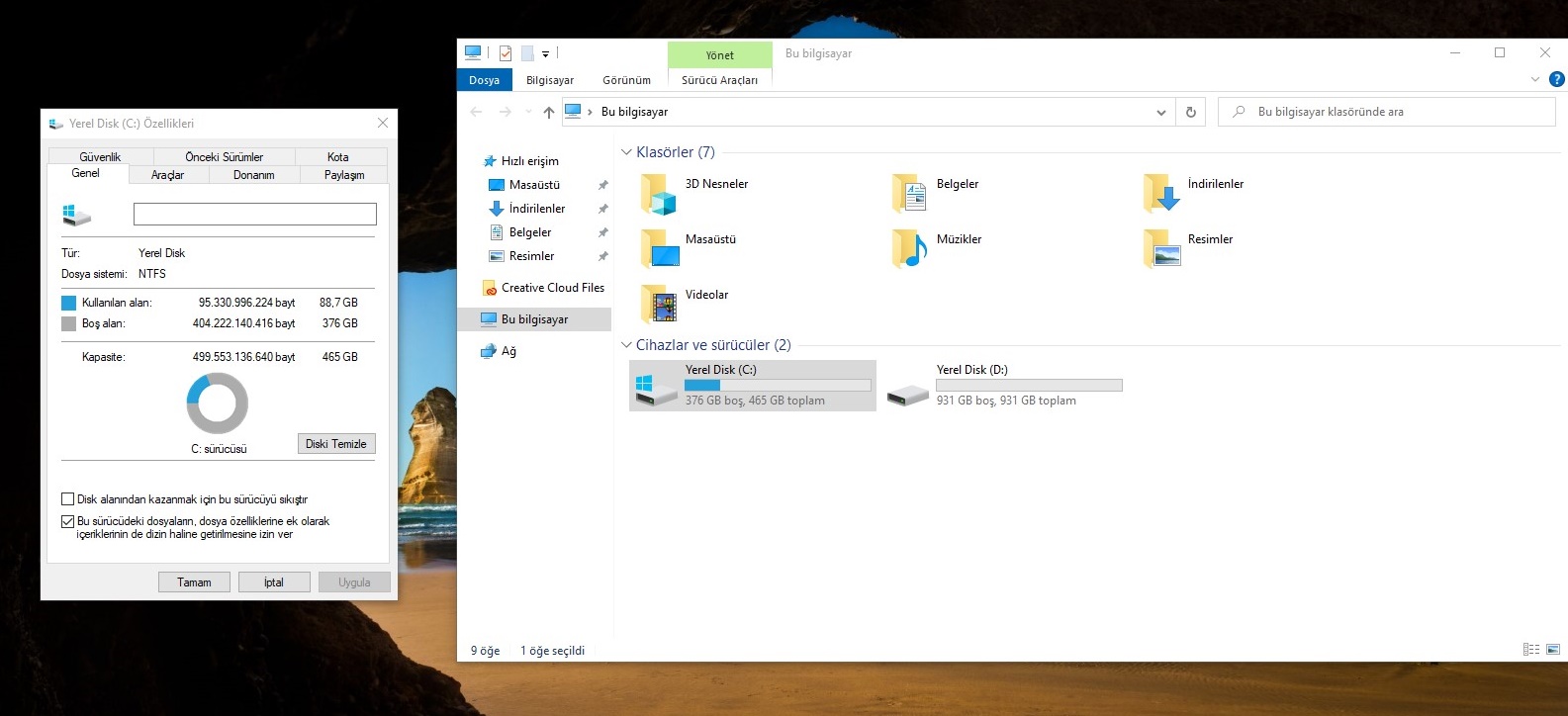Open the Paylaşım tab in properties
1568x716 pixels.
coord(344,175)
